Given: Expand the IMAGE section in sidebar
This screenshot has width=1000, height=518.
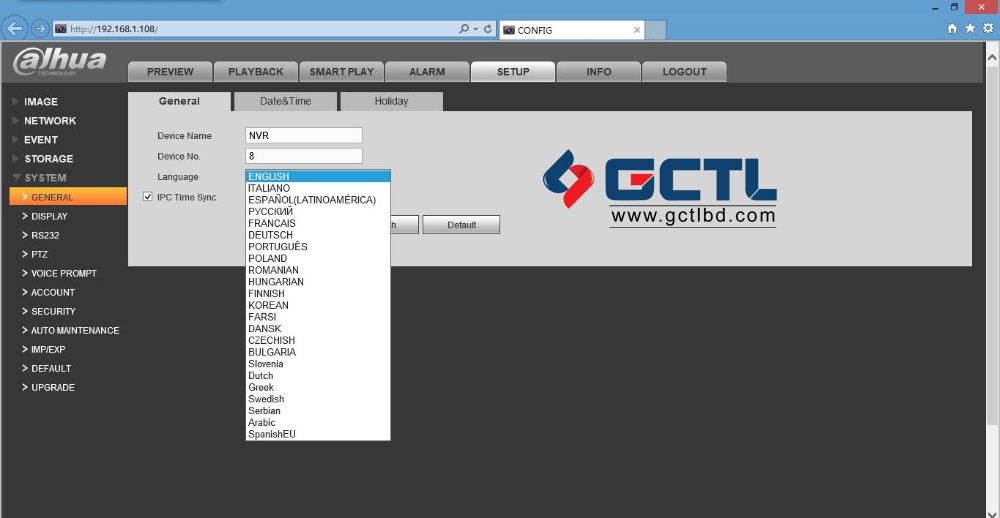Looking at the screenshot, I should (x=41, y=102).
